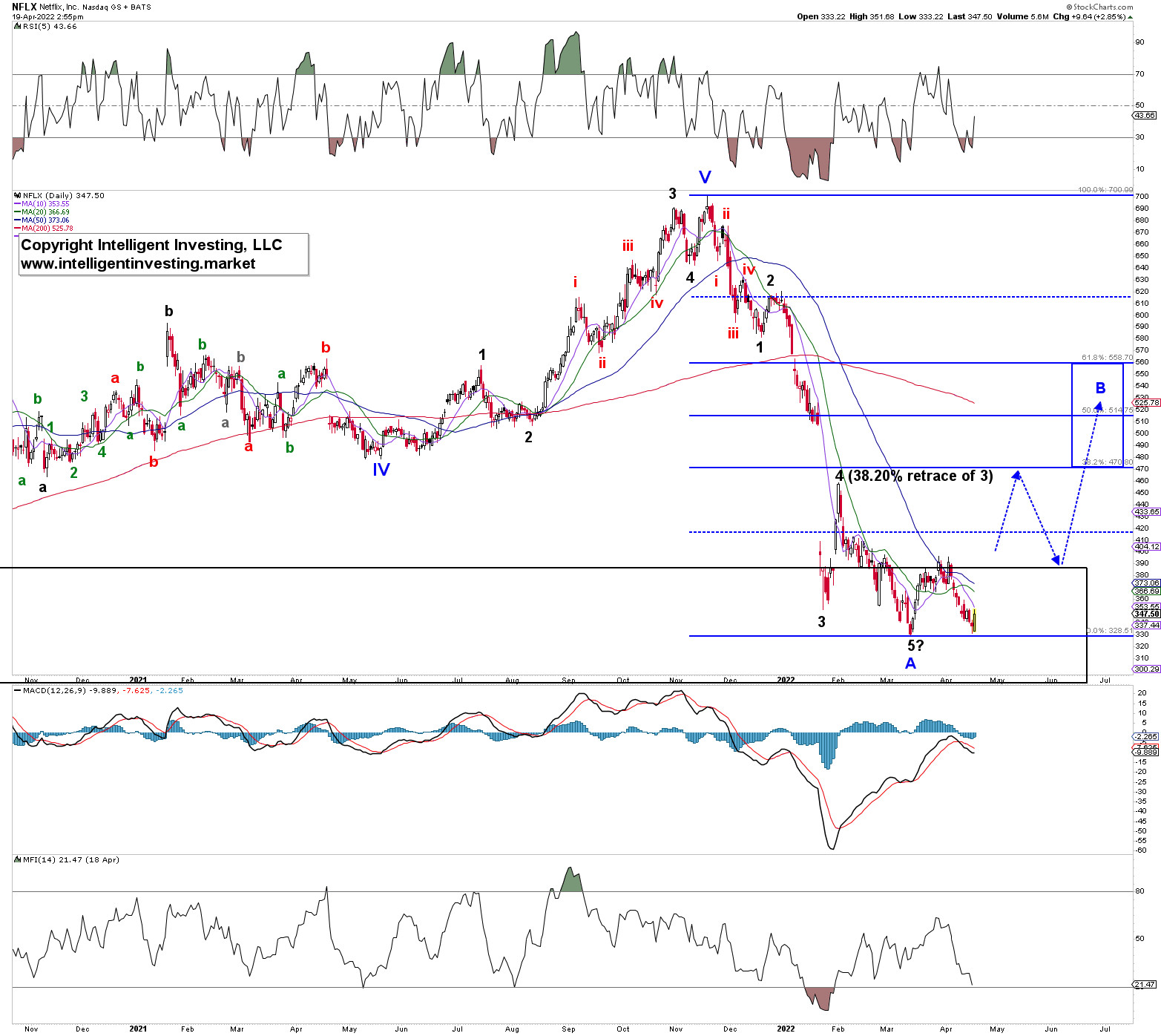Click the '4 (38.20% retrace of 3)' annotation
This screenshot has height=1036, width=1161.
[x=914, y=476]
